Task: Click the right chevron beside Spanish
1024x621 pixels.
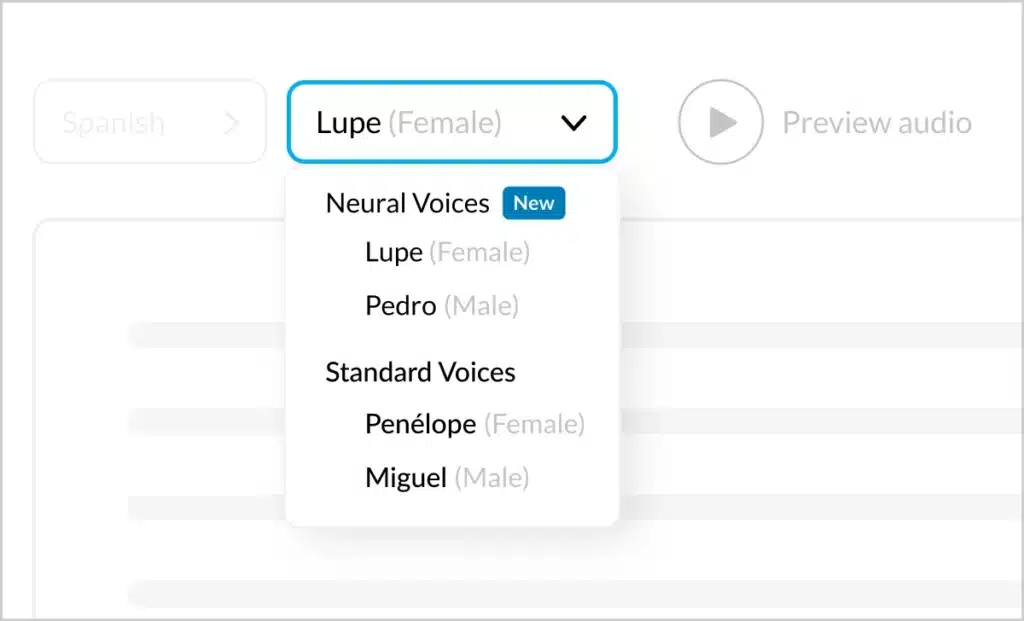Action: [x=232, y=123]
